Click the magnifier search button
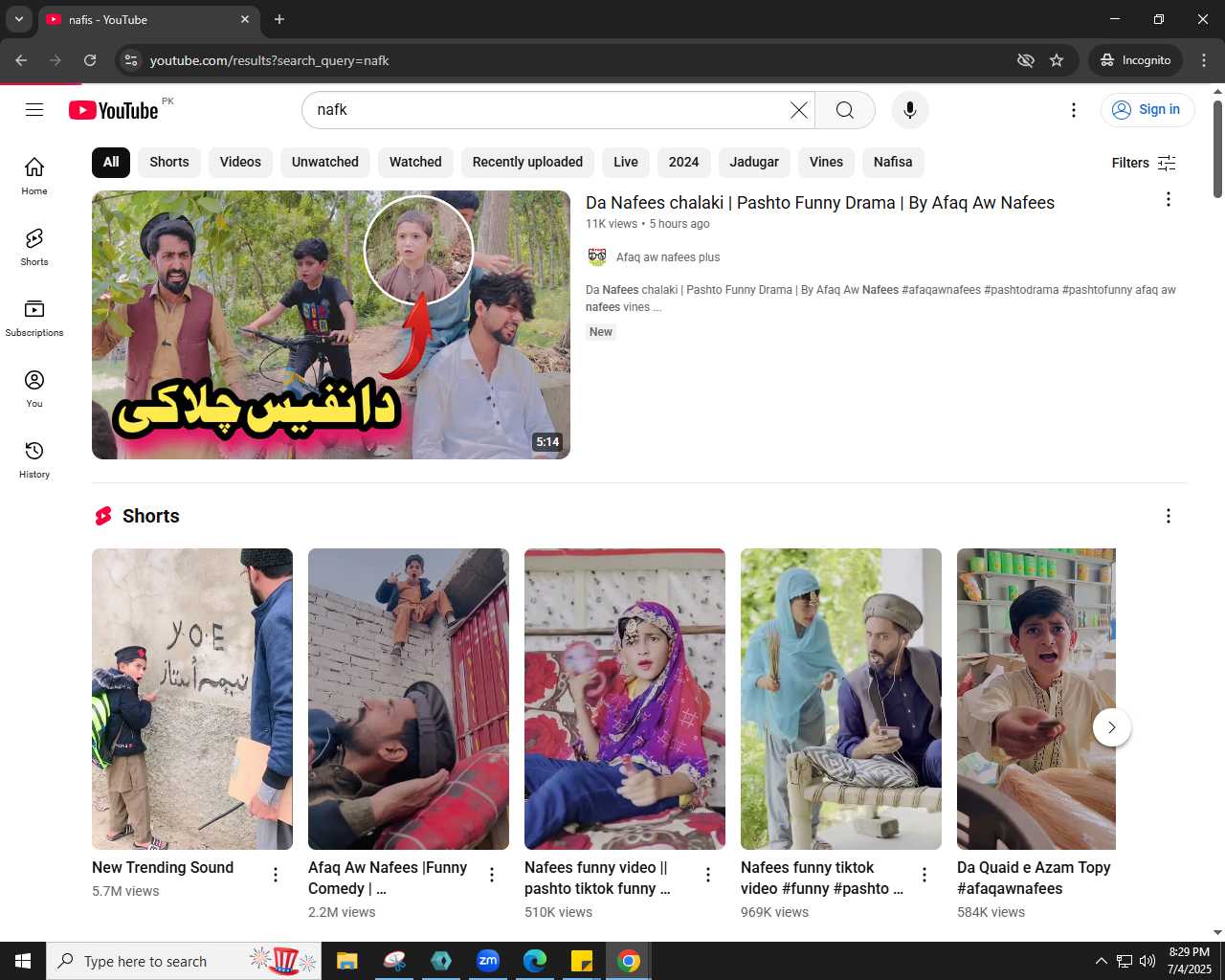The height and width of the screenshot is (980, 1225). 845,110
